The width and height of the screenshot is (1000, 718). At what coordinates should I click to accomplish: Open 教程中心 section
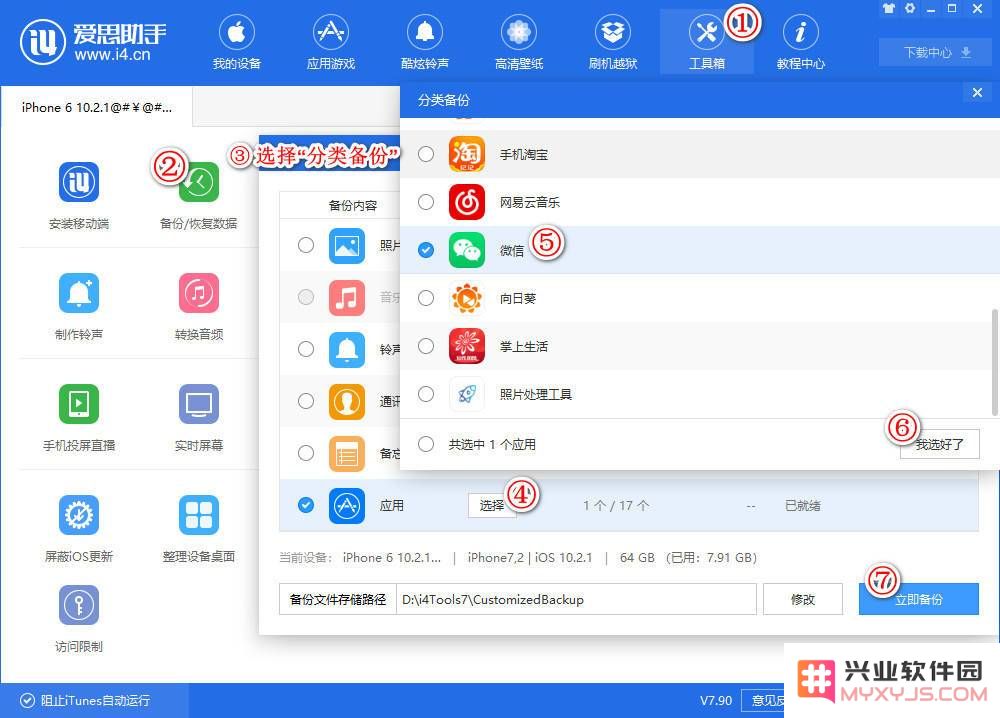point(800,42)
